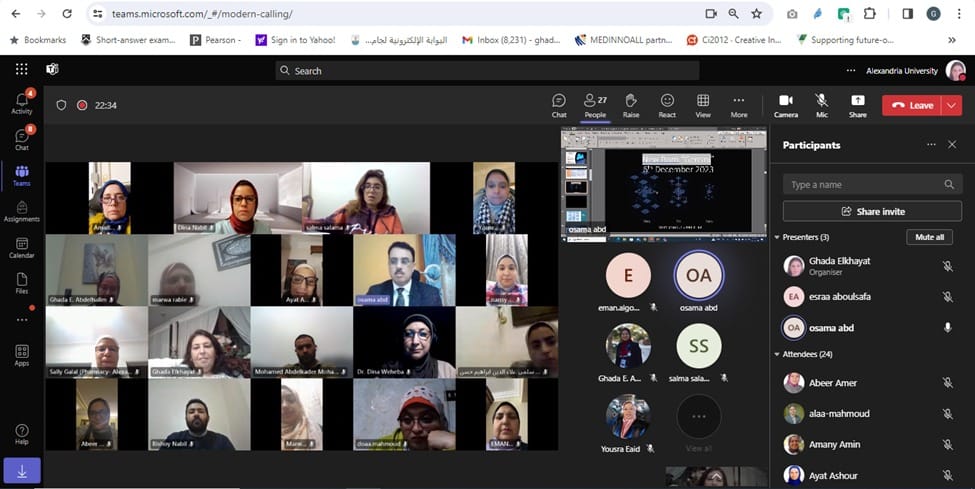Open the View layout options
Viewport: 975px width, 489px height.
pos(703,105)
